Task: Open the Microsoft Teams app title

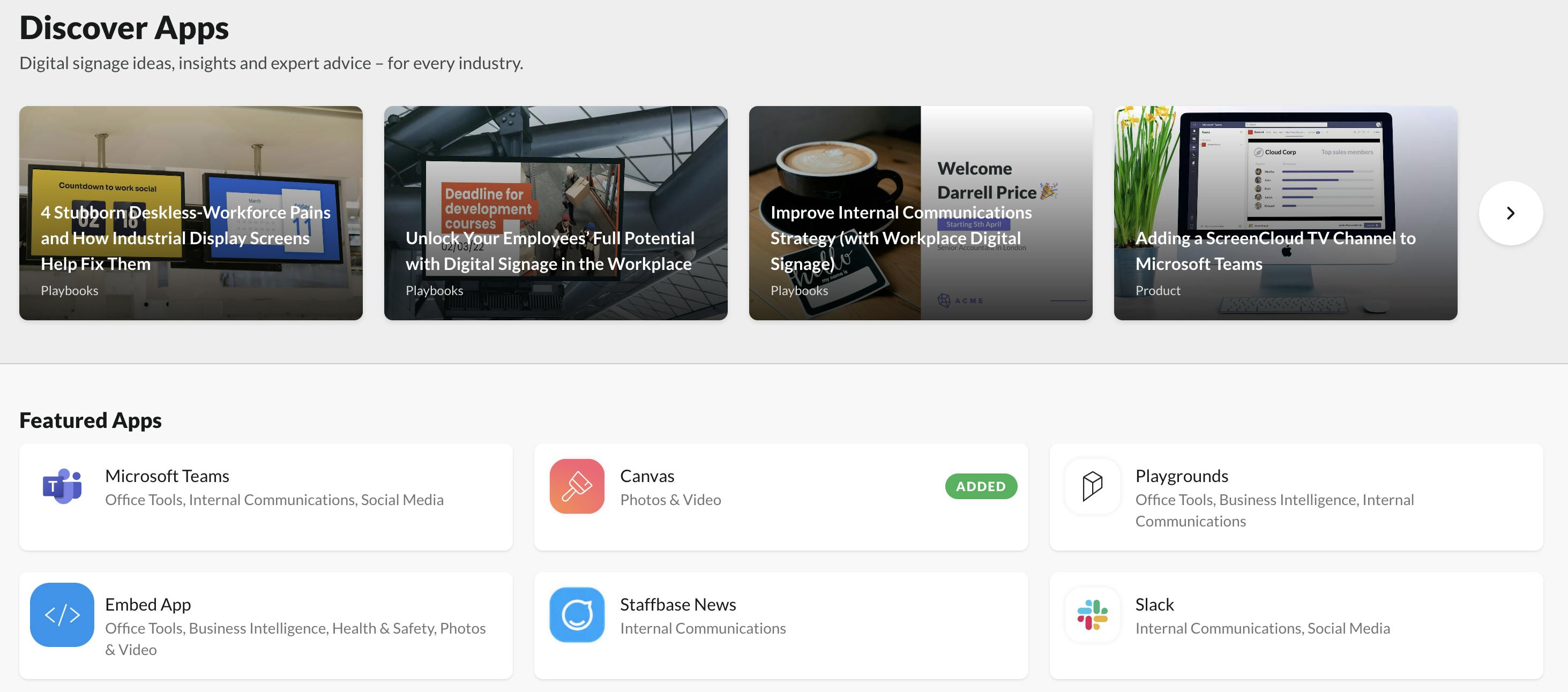Action: (167, 476)
